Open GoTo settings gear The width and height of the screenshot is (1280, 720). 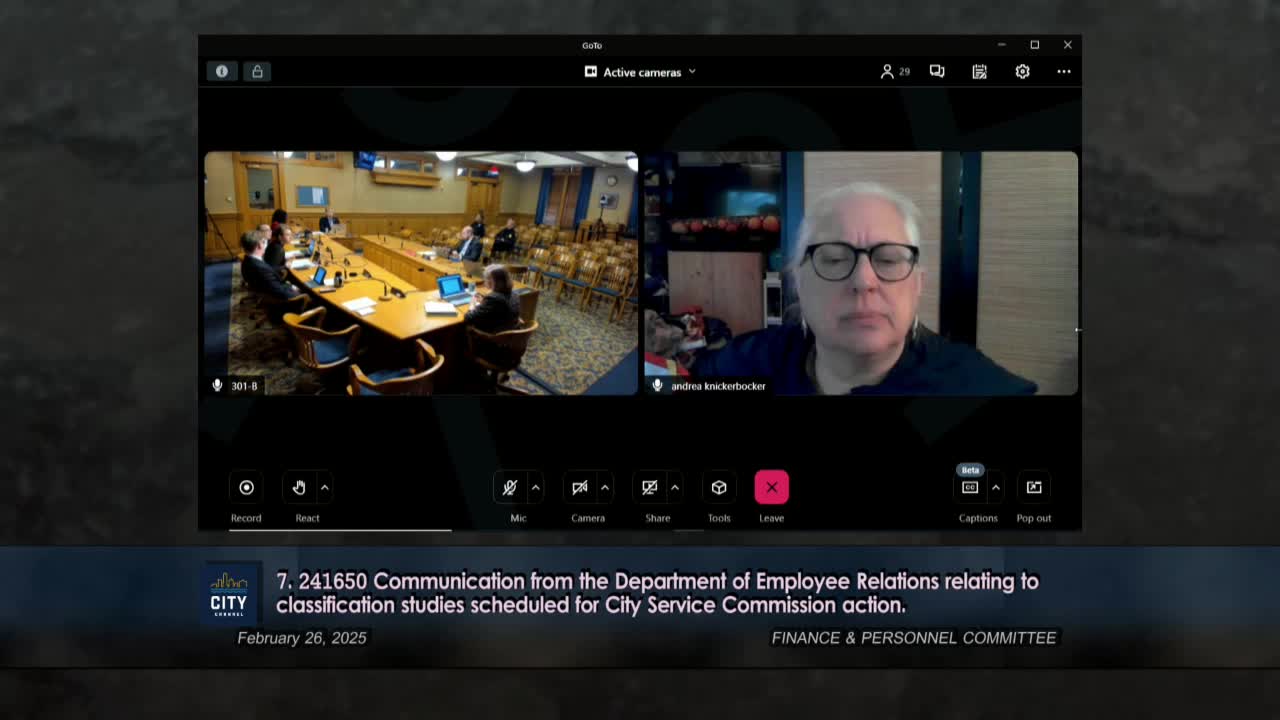click(x=1022, y=72)
